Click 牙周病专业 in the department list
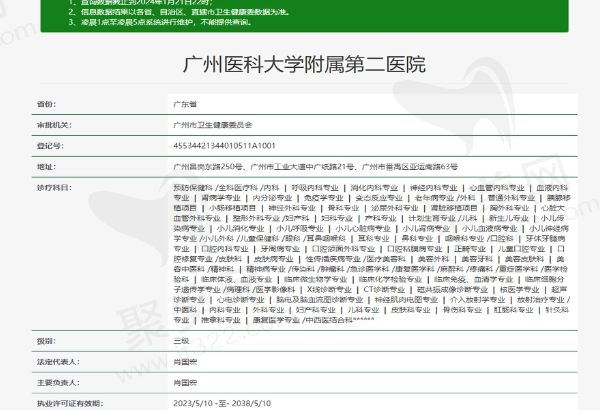Screen dimensions: 600x410 pos(280,249)
